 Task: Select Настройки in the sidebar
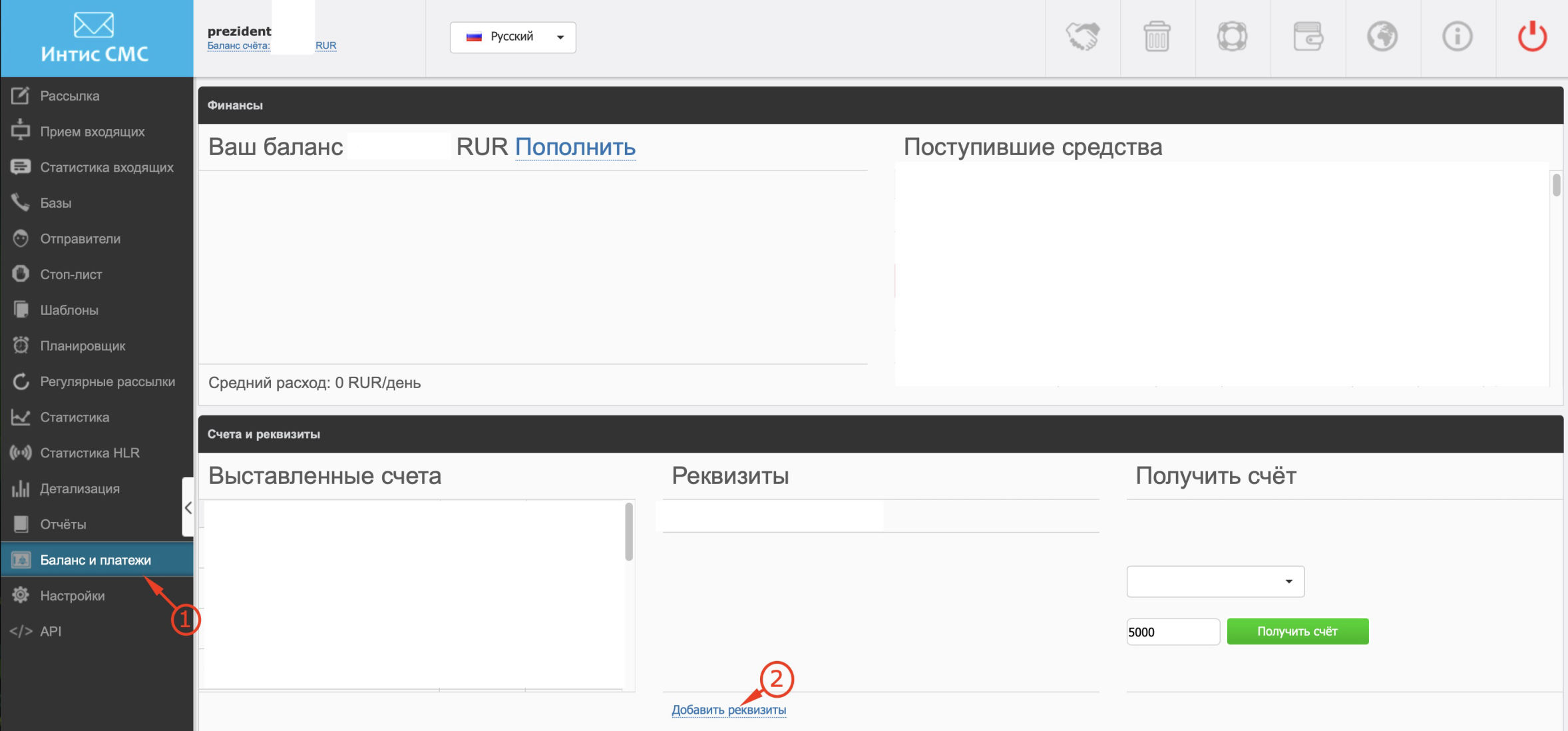coord(72,596)
